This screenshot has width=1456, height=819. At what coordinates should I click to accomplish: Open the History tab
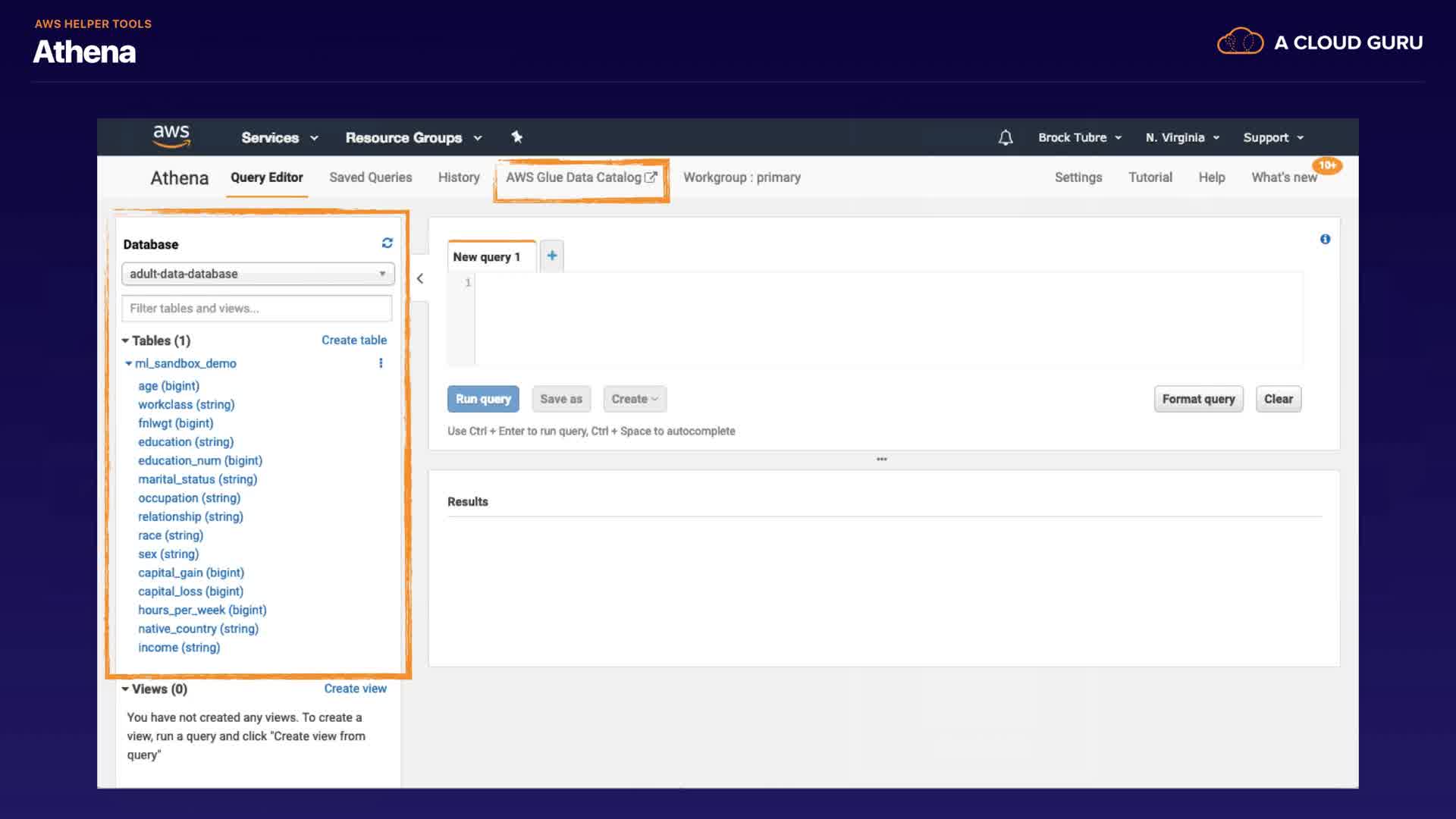click(459, 177)
